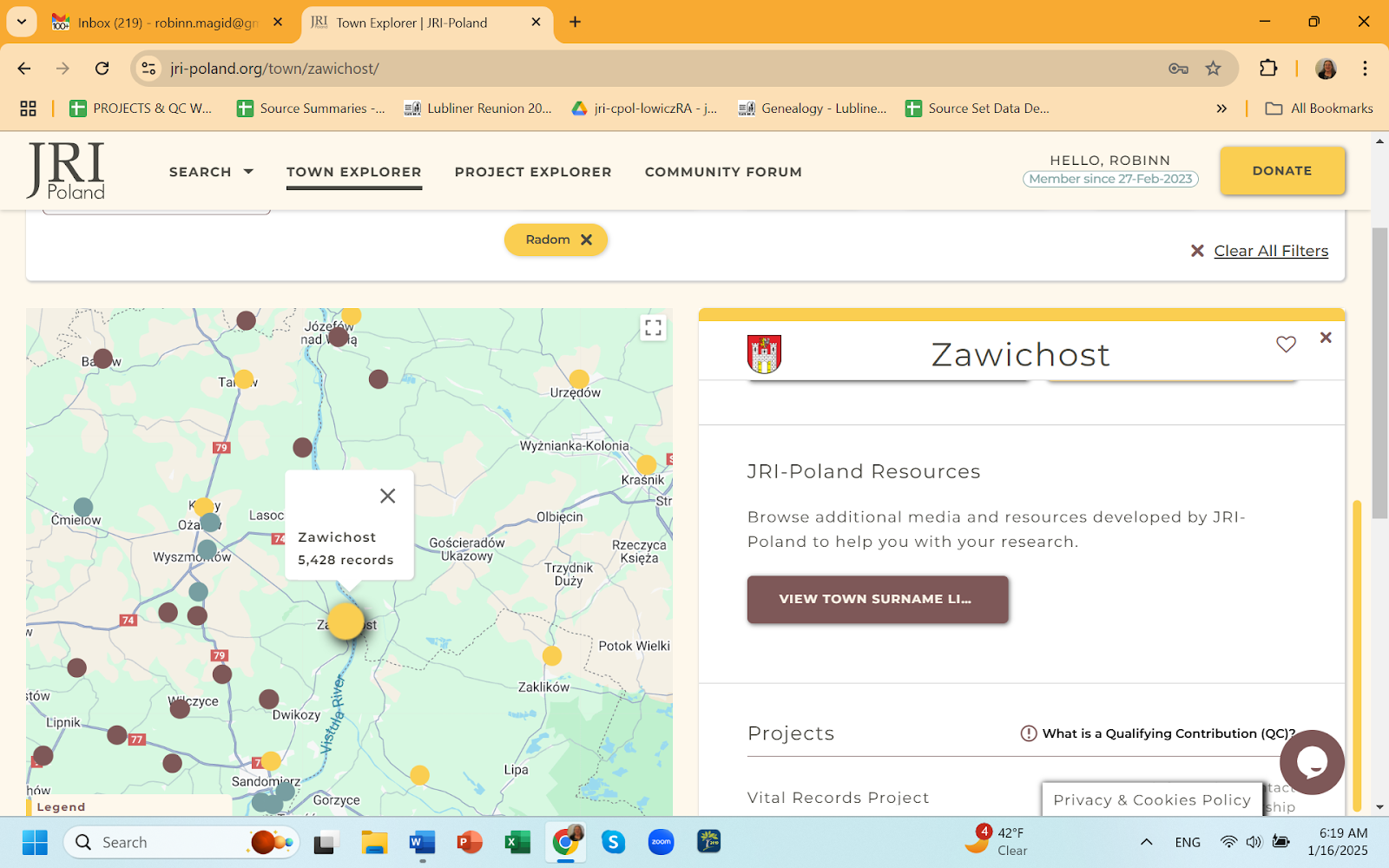Go to Project Explorer
The height and width of the screenshot is (868, 1389).
coord(533,172)
